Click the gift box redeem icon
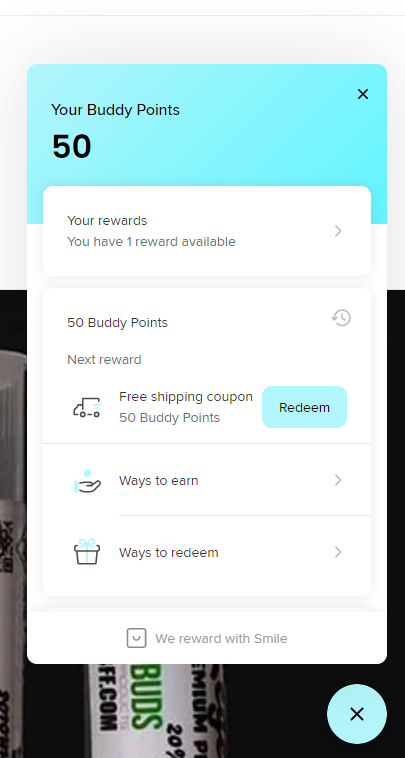405x758 pixels. click(87, 552)
